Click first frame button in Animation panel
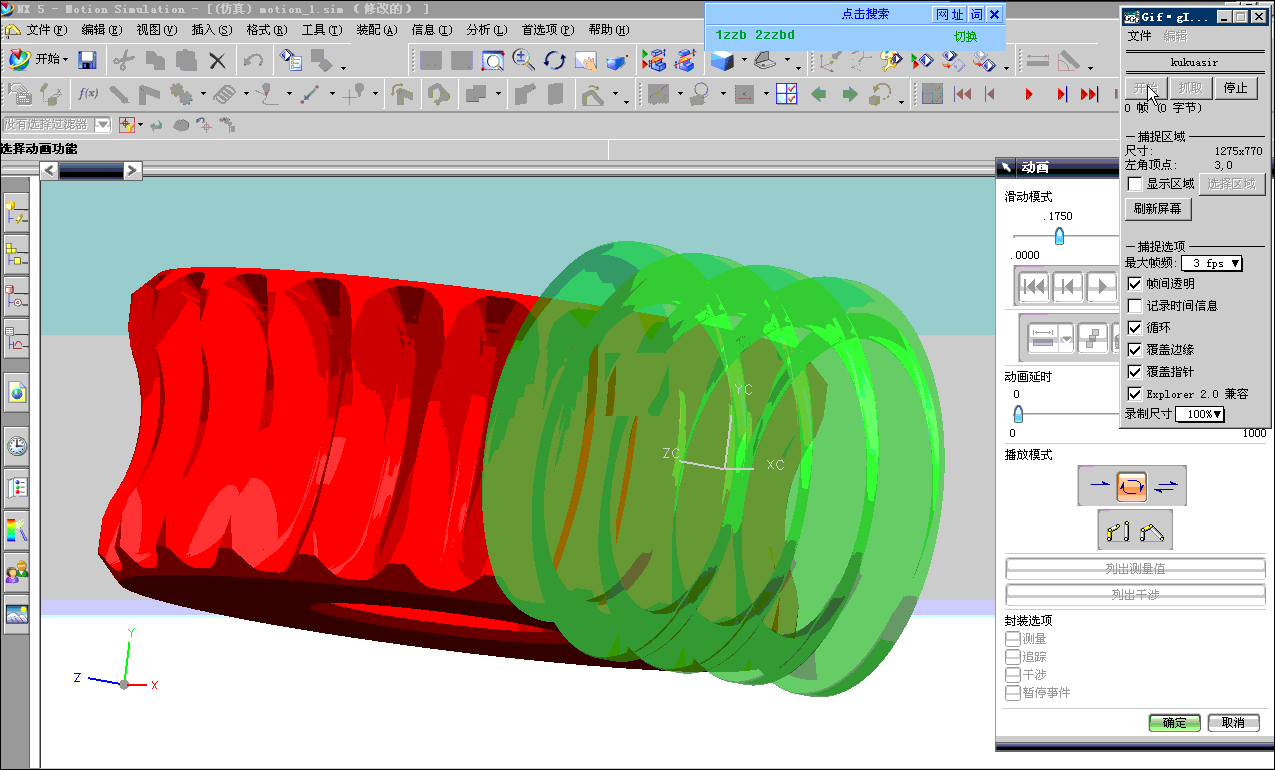This screenshot has width=1275, height=770. tap(1034, 287)
